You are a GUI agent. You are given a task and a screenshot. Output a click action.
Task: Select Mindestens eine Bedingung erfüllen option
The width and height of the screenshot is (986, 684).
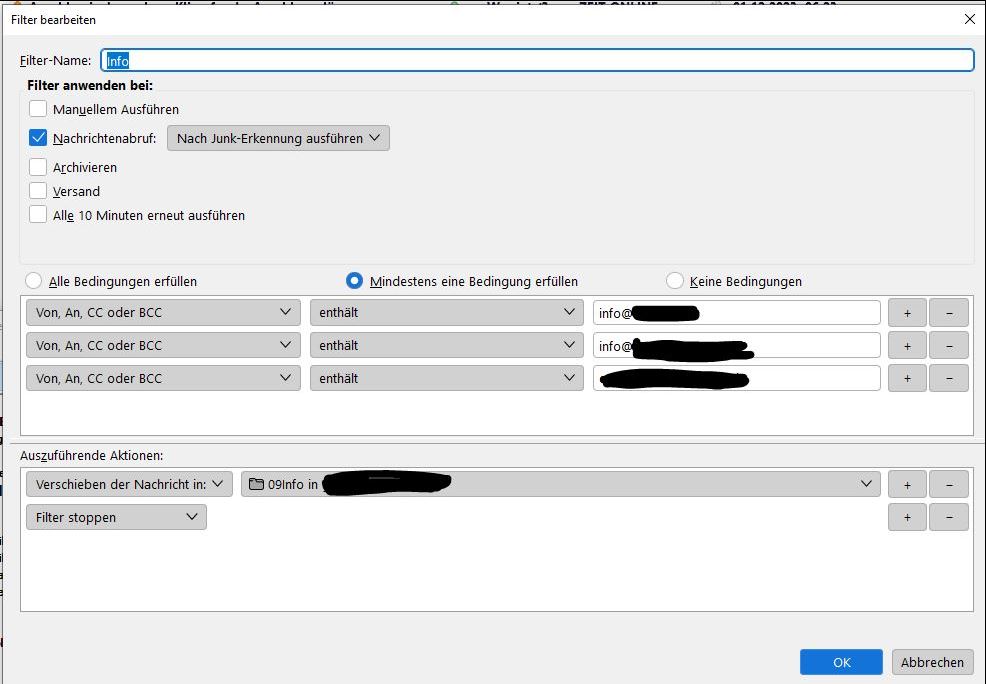click(x=354, y=281)
